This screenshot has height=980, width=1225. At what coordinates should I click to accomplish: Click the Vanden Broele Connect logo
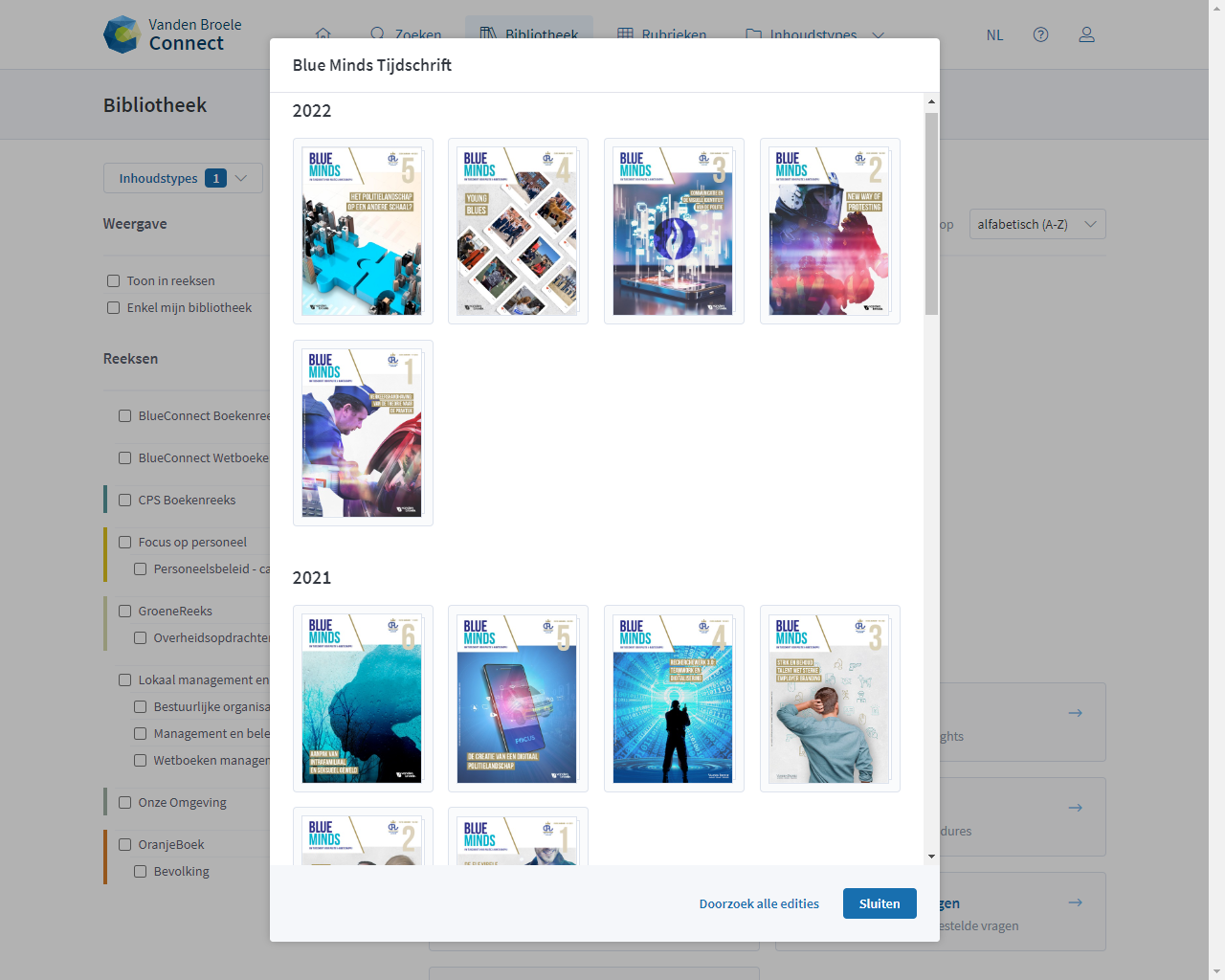pos(173,34)
